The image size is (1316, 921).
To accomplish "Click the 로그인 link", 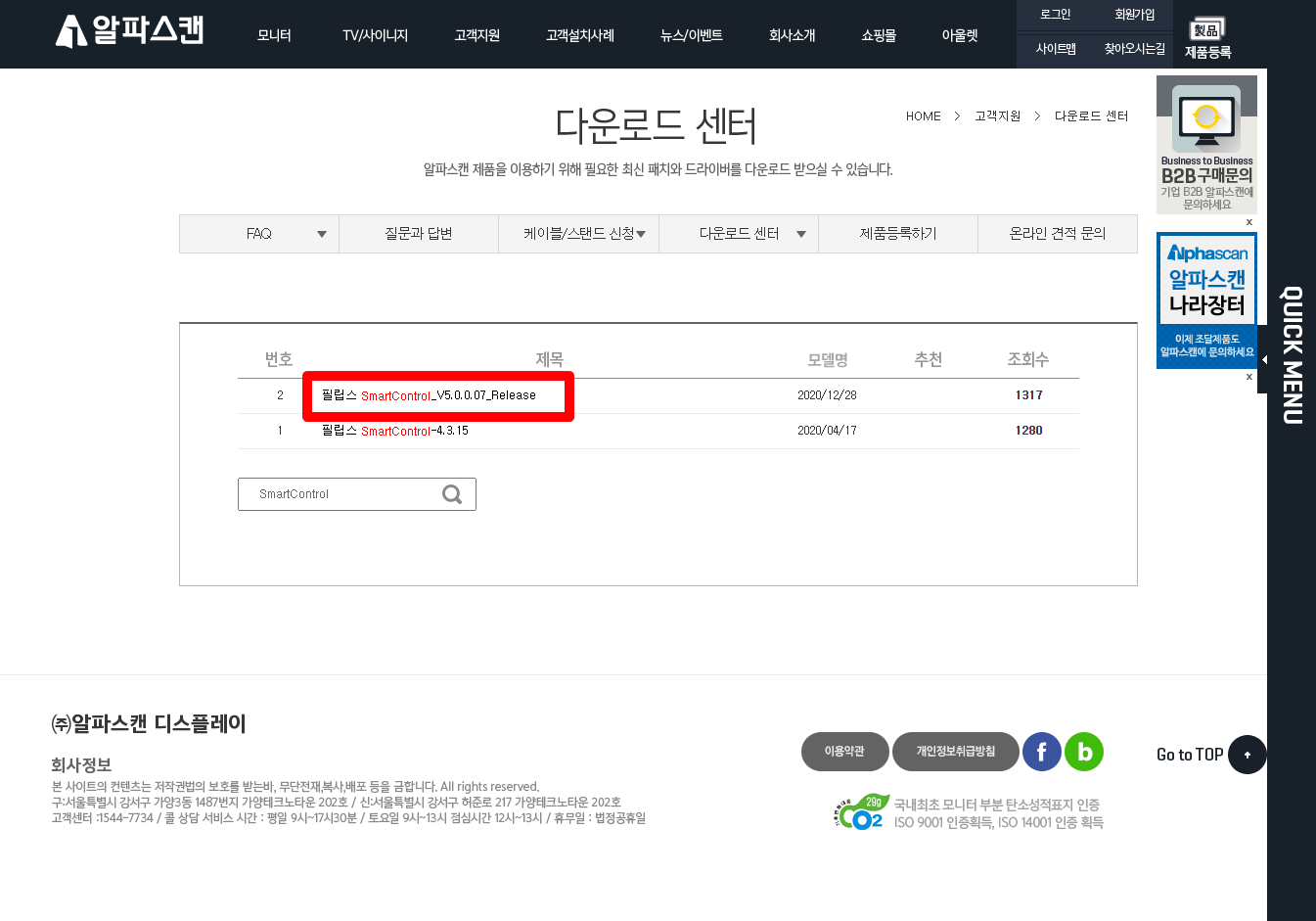I will 1055,15.
